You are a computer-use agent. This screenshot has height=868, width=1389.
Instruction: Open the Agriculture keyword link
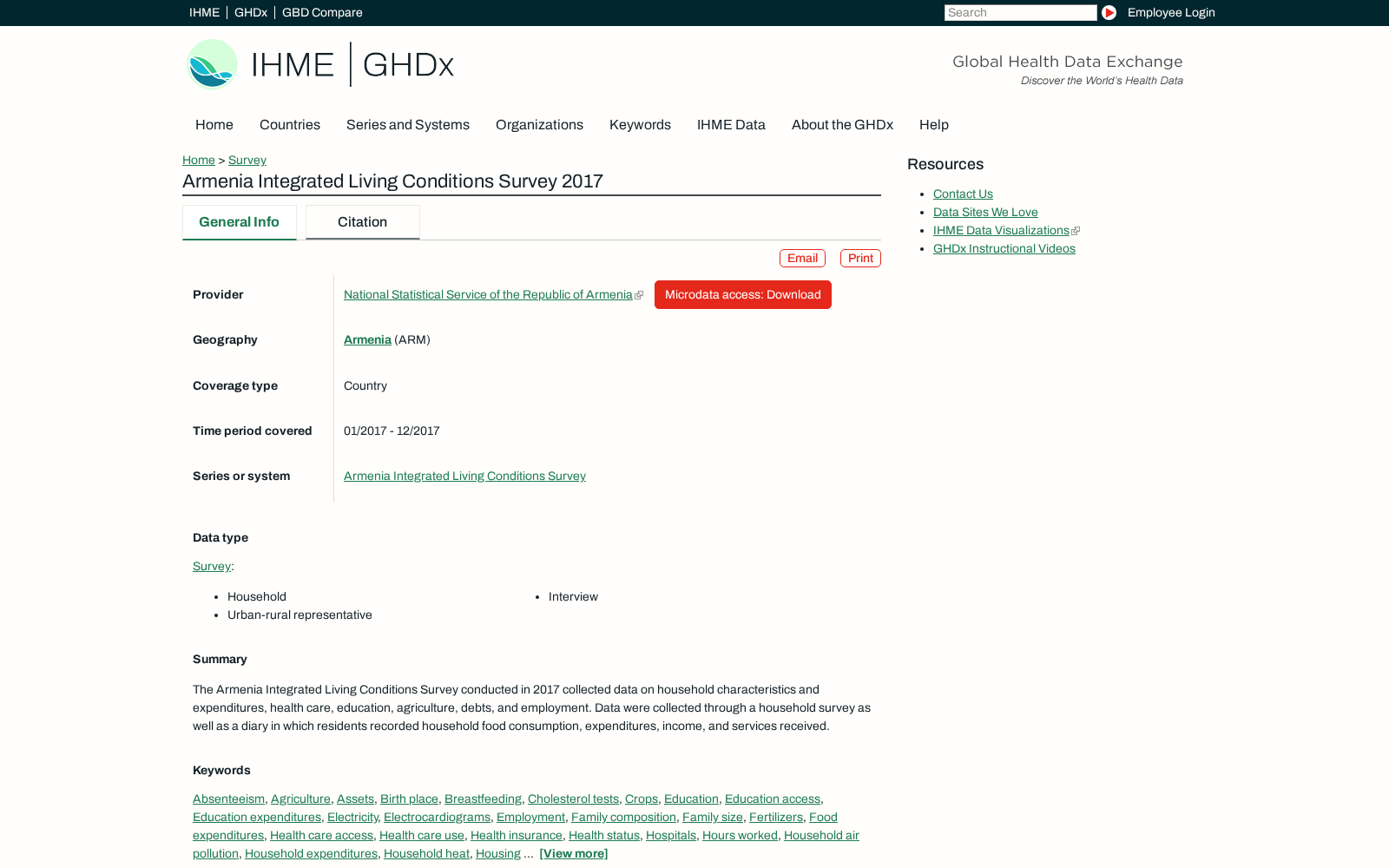(300, 799)
